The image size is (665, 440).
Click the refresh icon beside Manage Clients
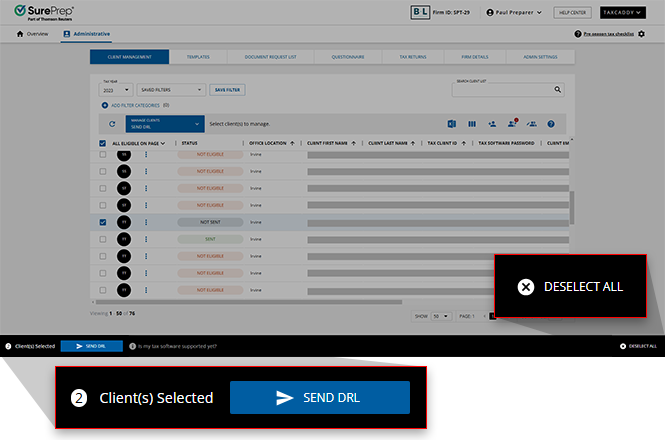click(112, 124)
